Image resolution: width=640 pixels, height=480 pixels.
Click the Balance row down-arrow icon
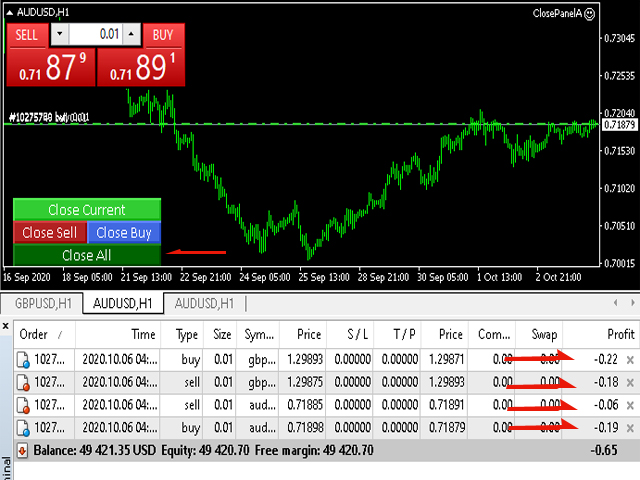point(22,451)
